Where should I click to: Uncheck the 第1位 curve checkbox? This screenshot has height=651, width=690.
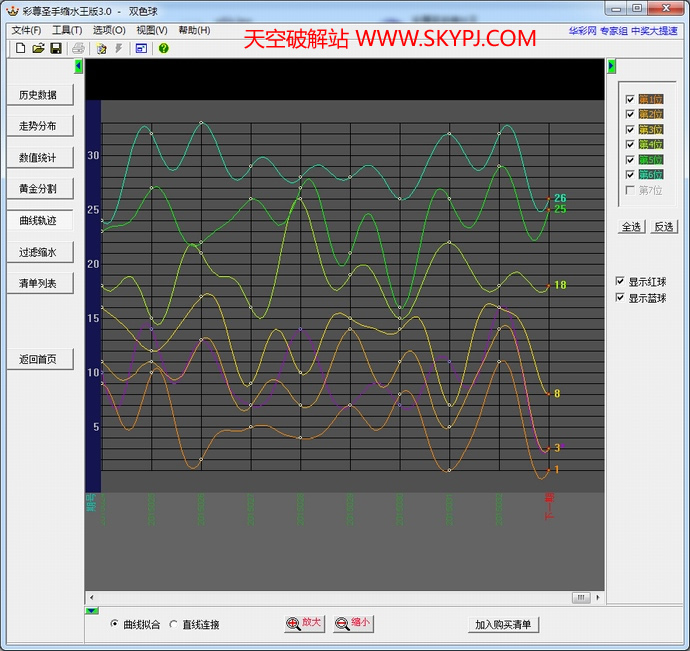point(630,100)
